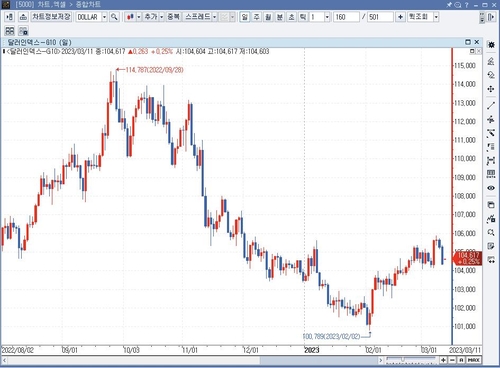
Task: Click the symbol search magnifier icon
Action: click(114, 17)
